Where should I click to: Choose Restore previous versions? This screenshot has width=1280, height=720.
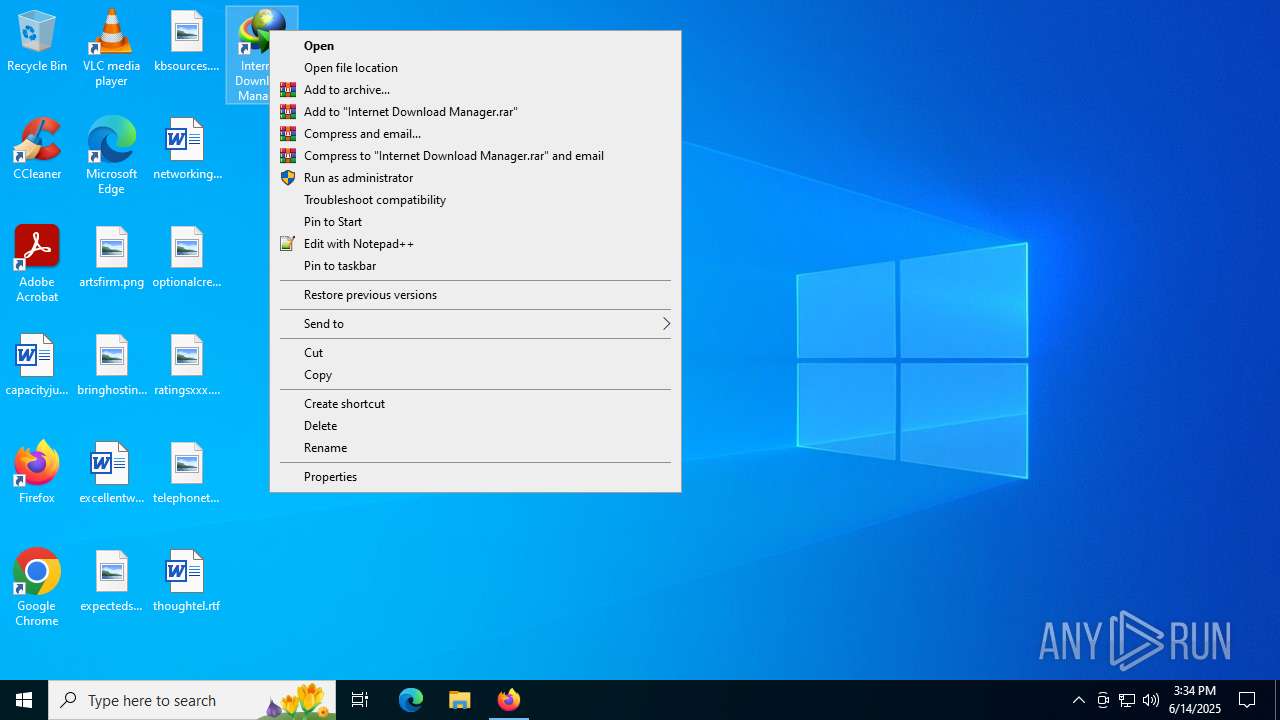[475, 295]
